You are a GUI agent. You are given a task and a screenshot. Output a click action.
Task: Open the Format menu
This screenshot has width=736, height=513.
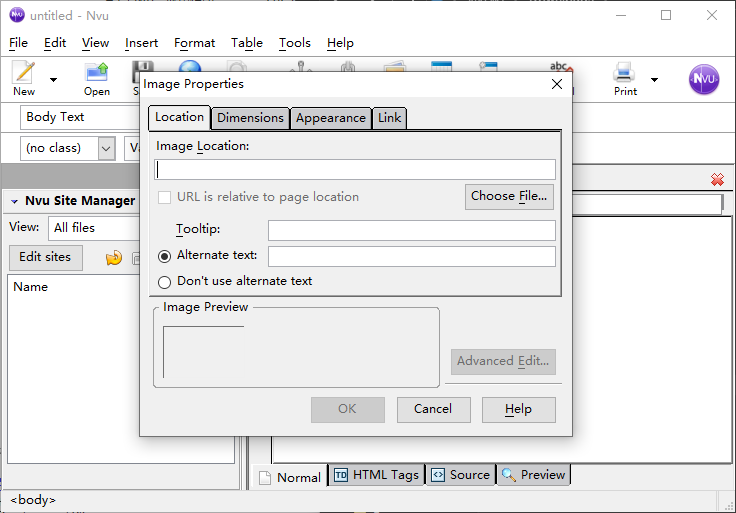(194, 43)
